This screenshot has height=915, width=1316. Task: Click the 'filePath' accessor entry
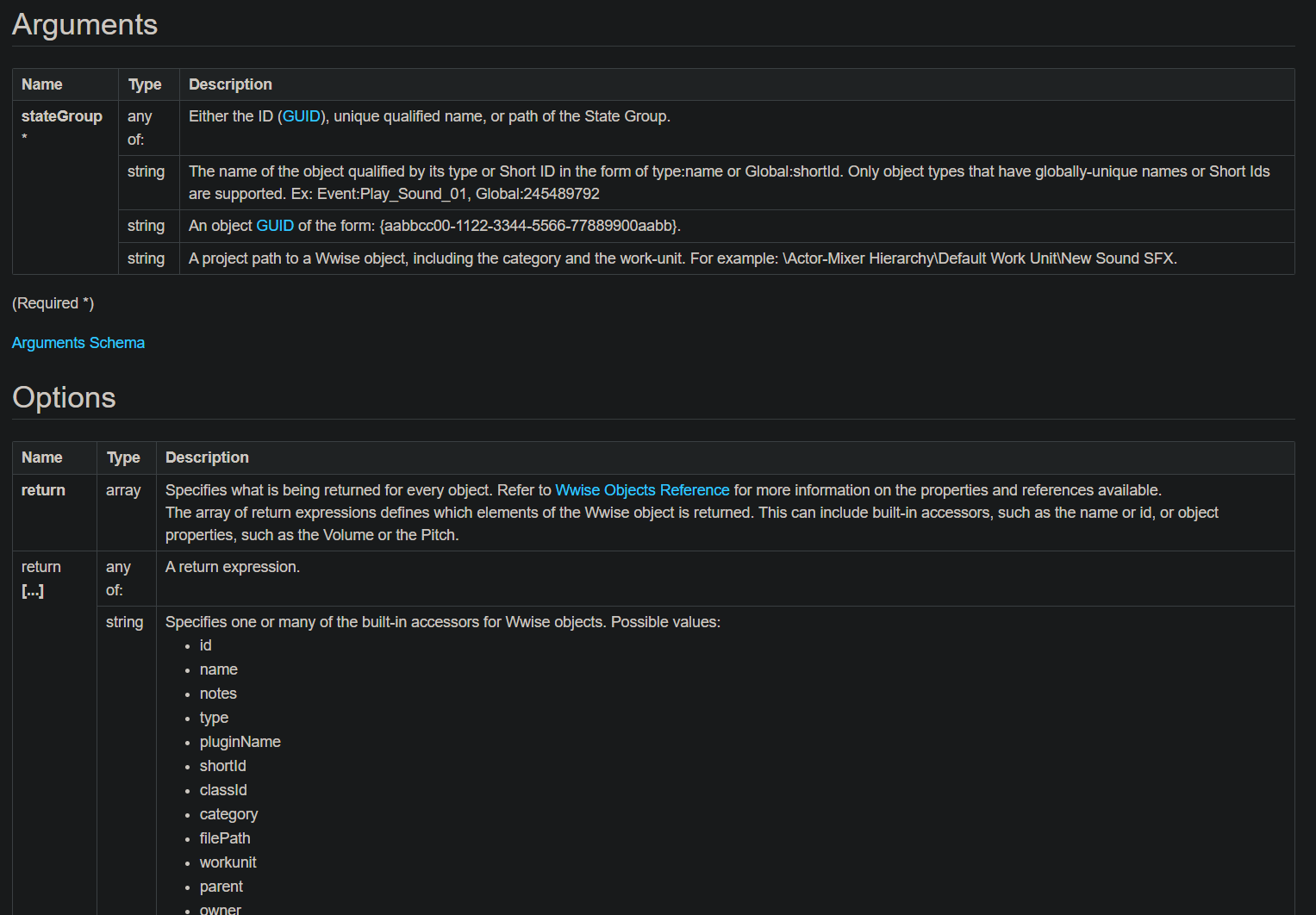pos(225,838)
